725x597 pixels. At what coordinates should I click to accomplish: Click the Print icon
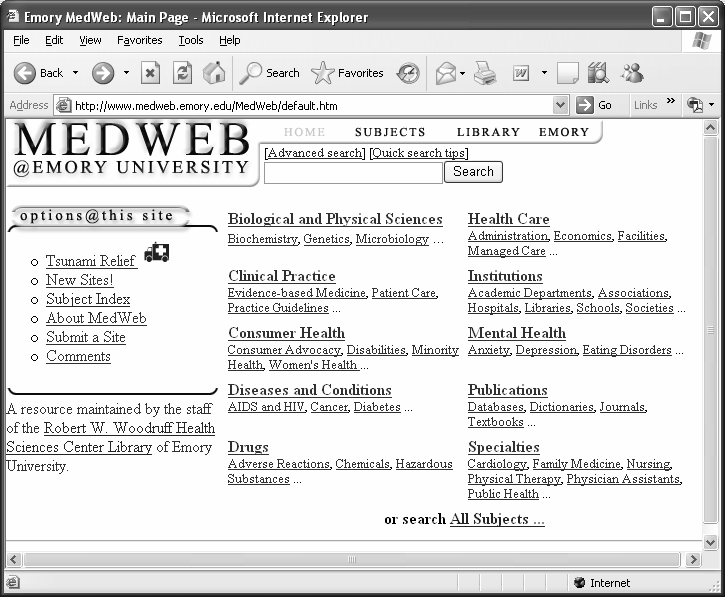[x=485, y=73]
